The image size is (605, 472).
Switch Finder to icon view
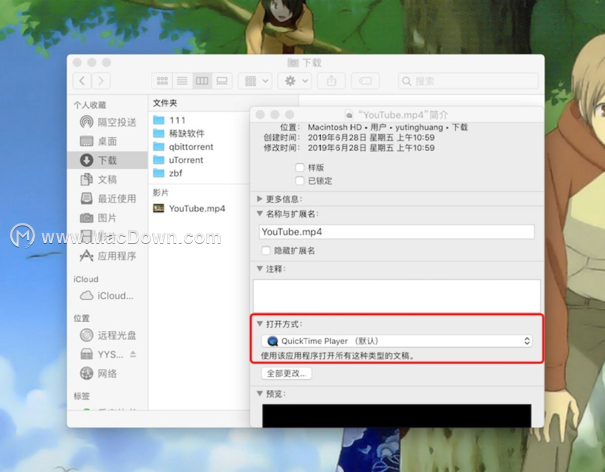pos(162,81)
